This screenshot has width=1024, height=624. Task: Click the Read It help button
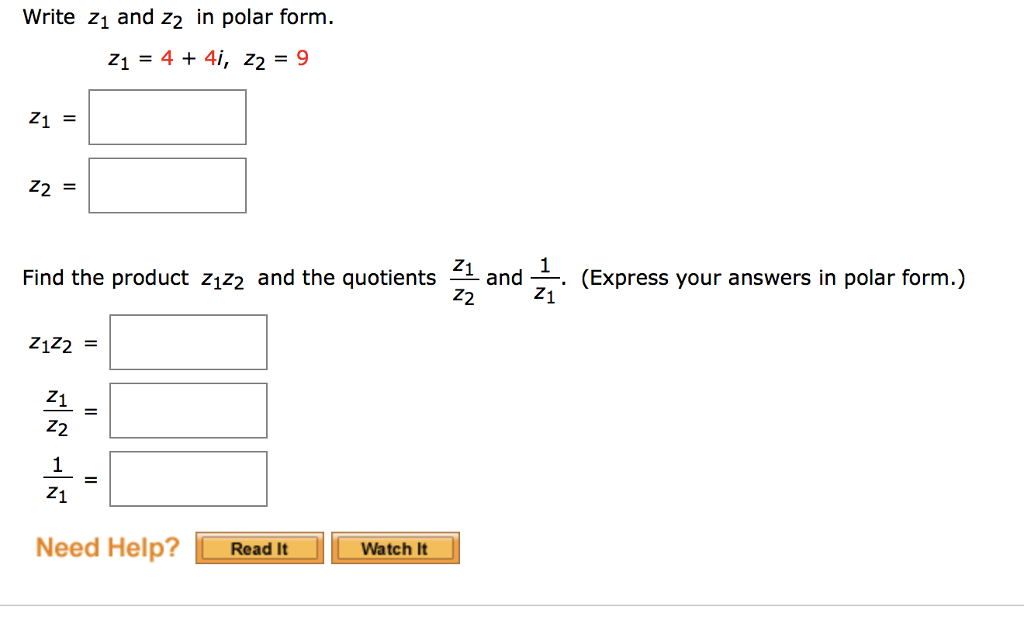(x=258, y=548)
